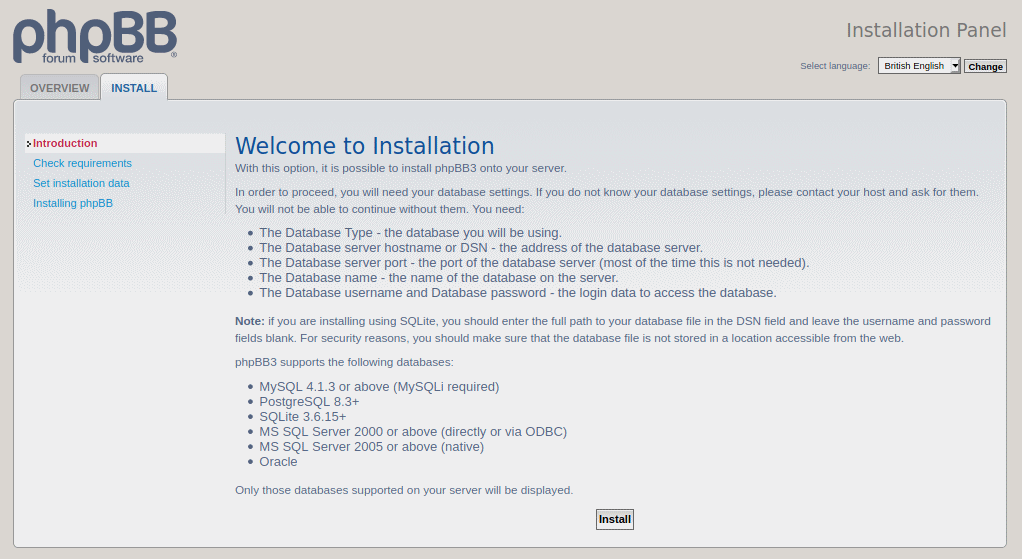Click the PostgreSQL 8.3+ list entry

[x=309, y=402]
